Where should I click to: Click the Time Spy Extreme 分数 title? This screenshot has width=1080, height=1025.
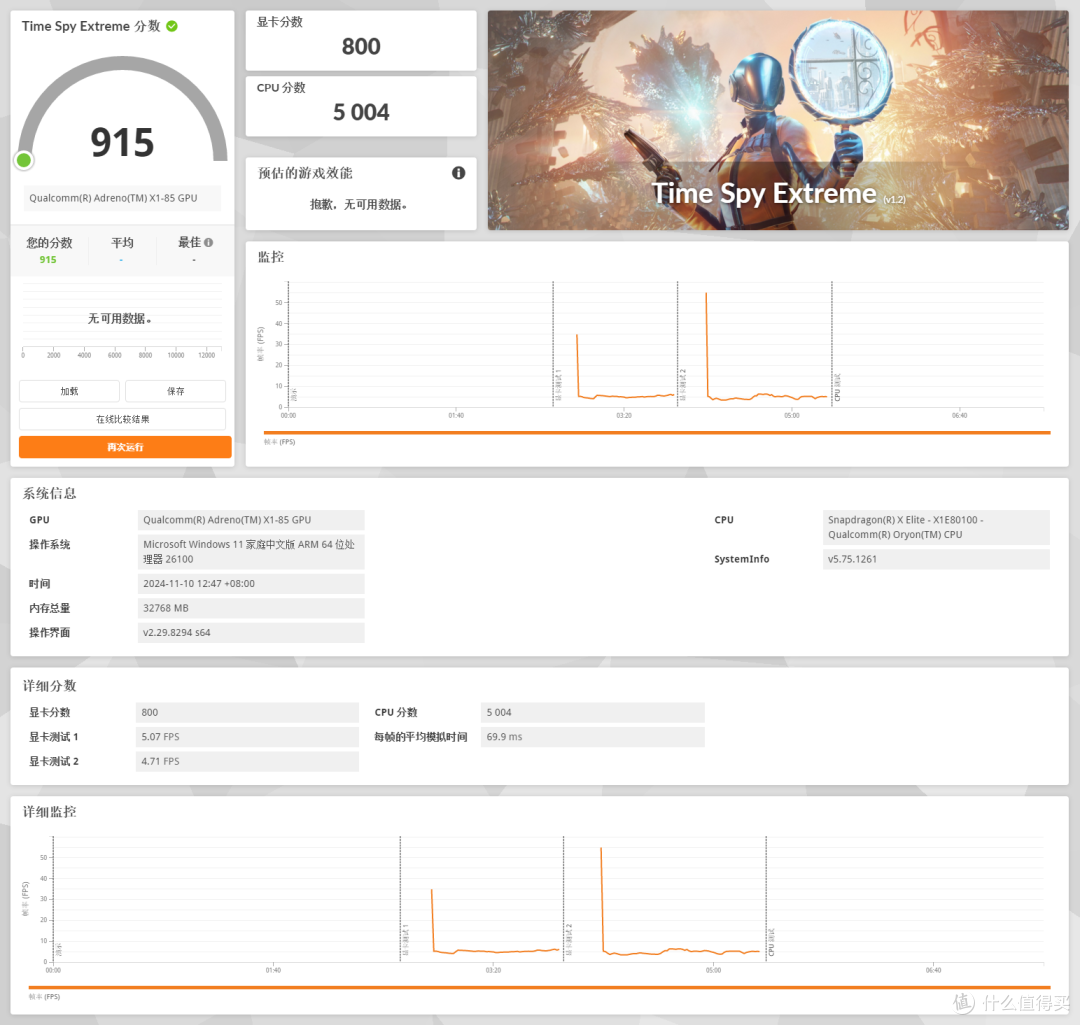coord(91,26)
